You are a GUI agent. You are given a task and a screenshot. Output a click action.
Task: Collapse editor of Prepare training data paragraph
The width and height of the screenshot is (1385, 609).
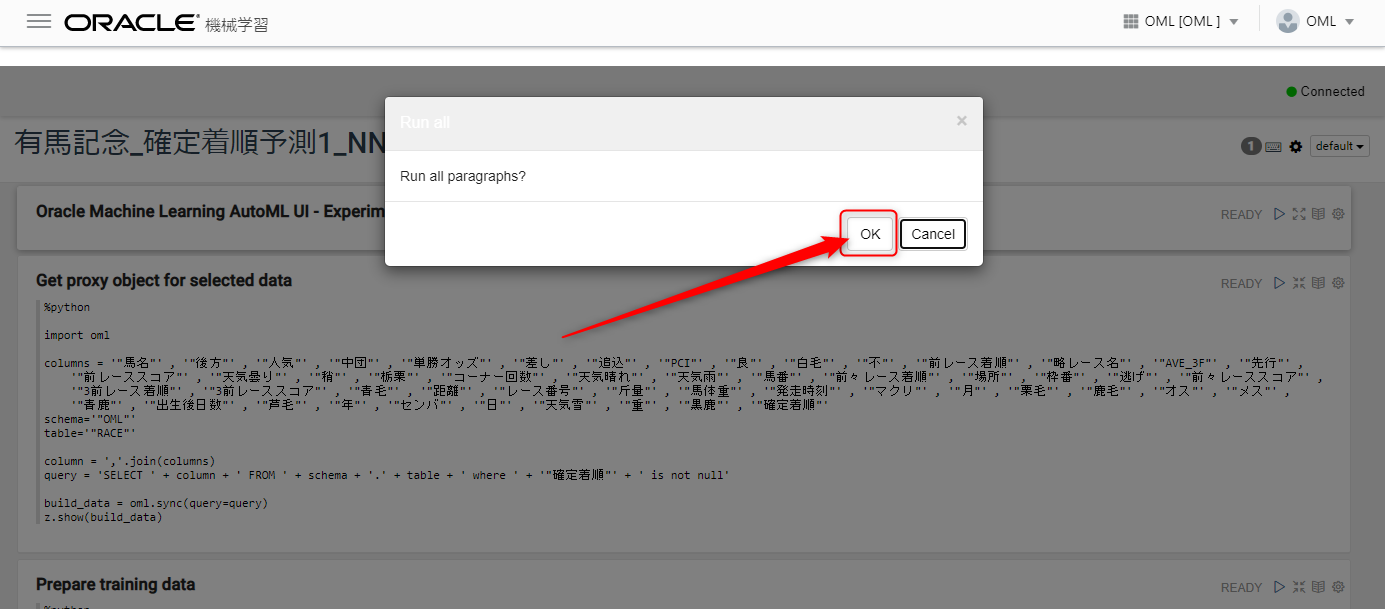1299,587
